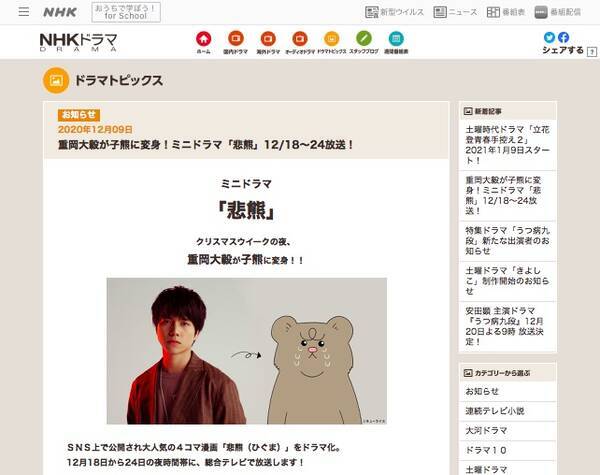This screenshot has width=600, height=475.
Task: Open sidebar article 立花登青春手控え２
Action: point(507,145)
